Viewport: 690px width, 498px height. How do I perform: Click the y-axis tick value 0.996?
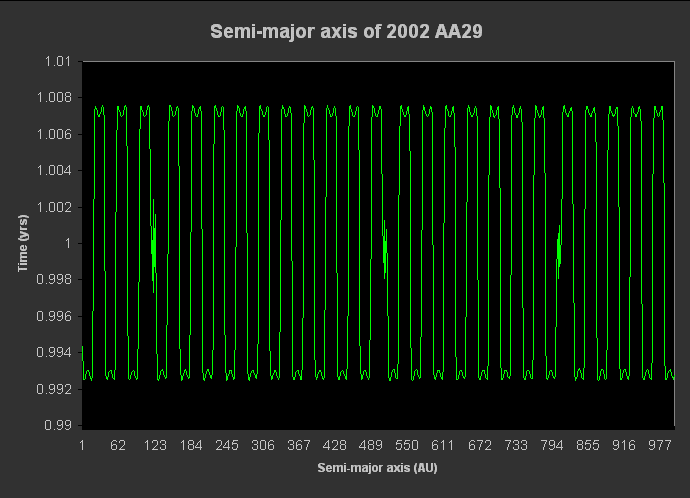pyautogui.click(x=54, y=316)
